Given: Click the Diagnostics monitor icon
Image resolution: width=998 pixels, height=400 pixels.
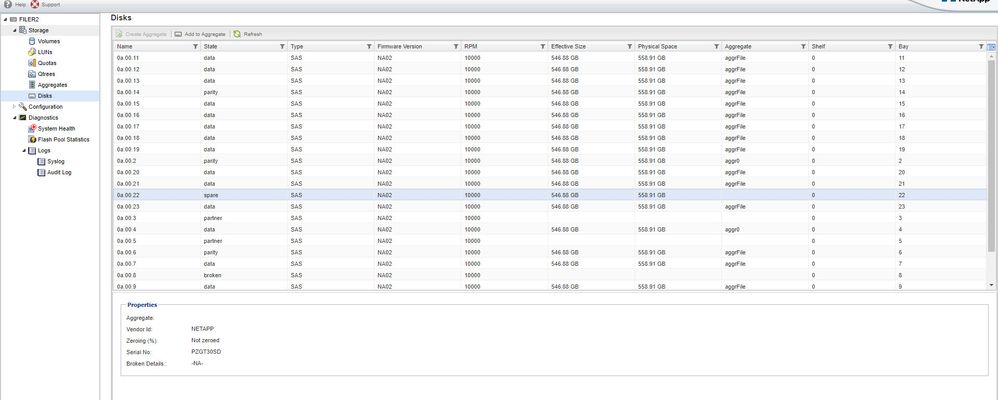Looking at the screenshot, I should point(23,117).
